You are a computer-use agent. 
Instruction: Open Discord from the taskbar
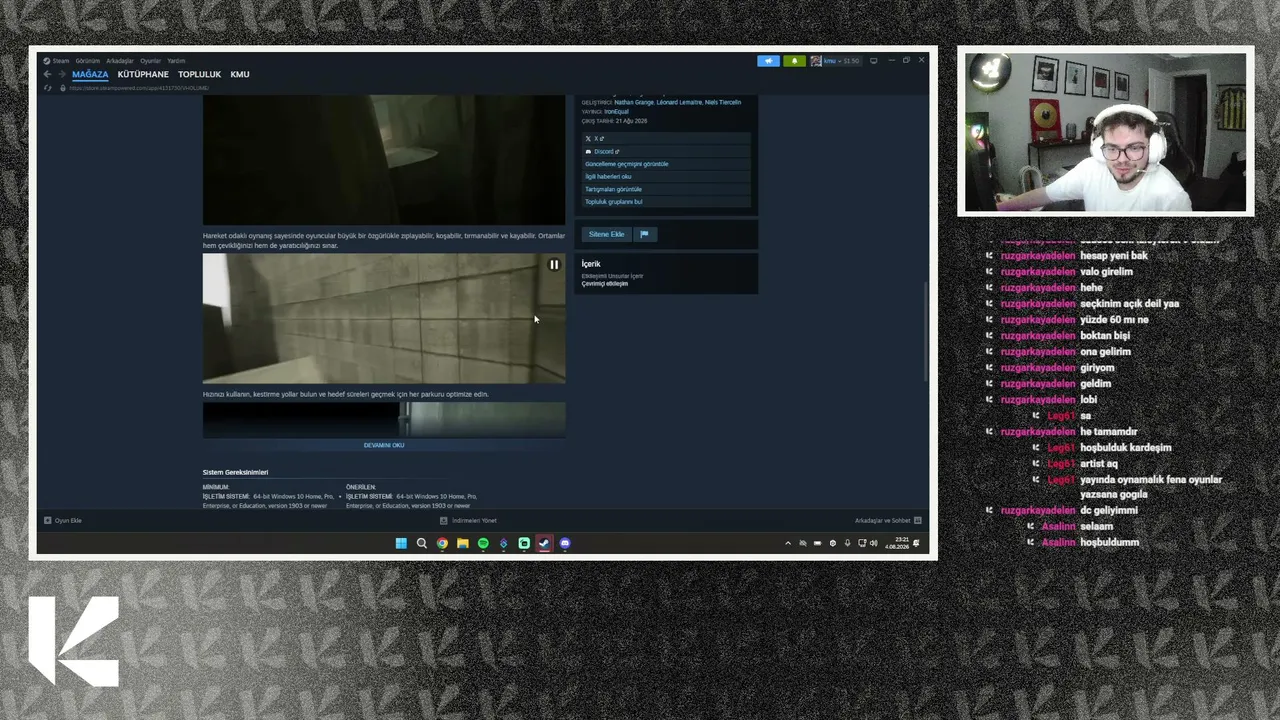coord(565,543)
